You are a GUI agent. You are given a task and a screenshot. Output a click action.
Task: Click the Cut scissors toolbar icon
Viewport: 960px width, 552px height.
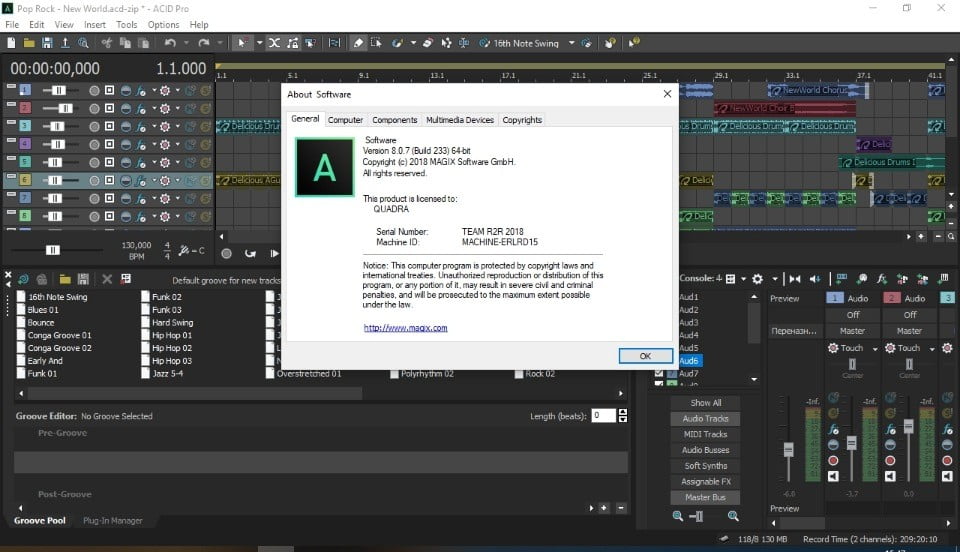pos(107,43)
